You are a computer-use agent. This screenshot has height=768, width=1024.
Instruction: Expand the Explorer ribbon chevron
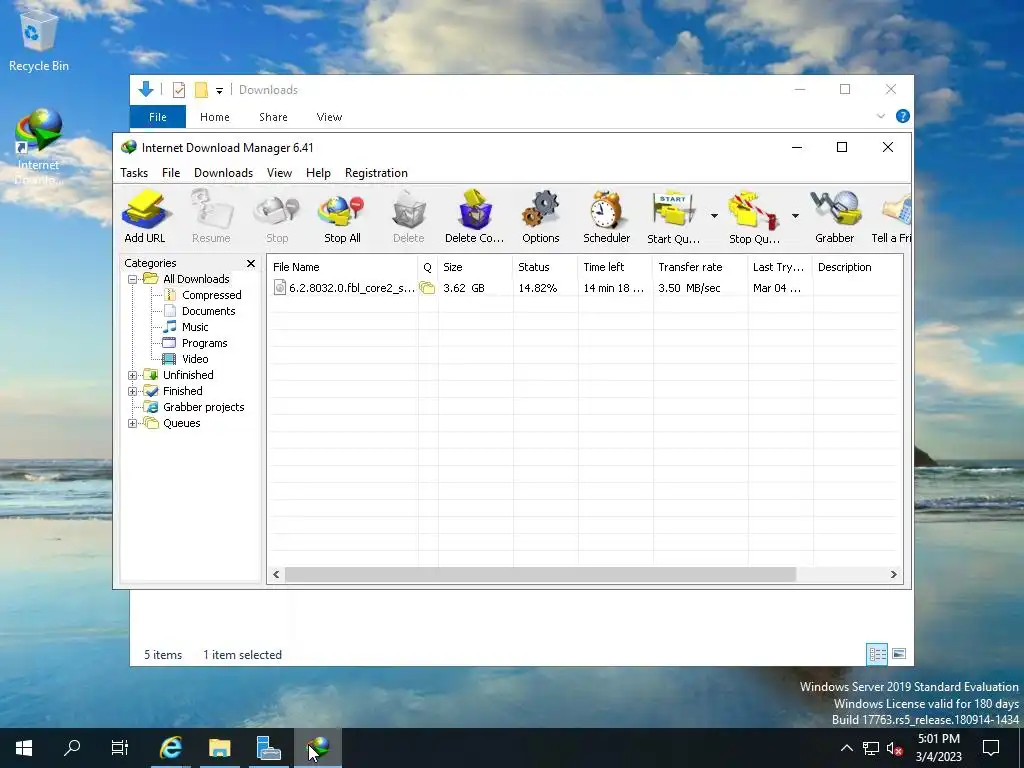[880, 116]
